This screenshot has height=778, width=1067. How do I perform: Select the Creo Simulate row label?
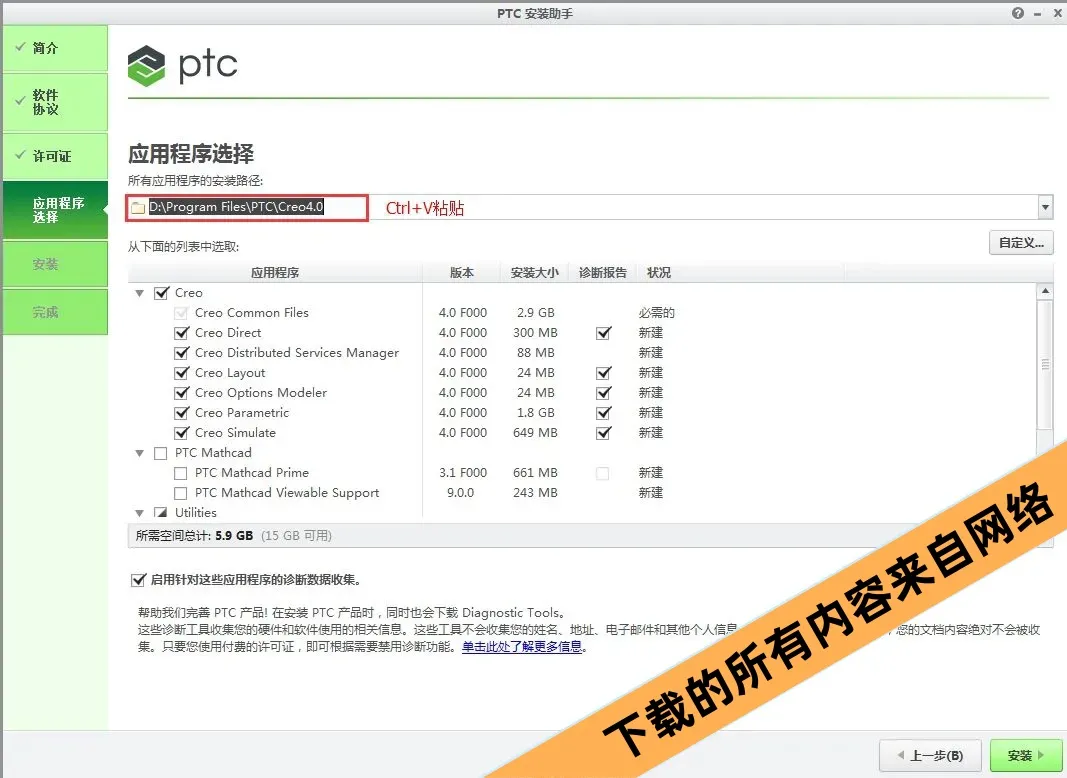(x=235, y=433)
